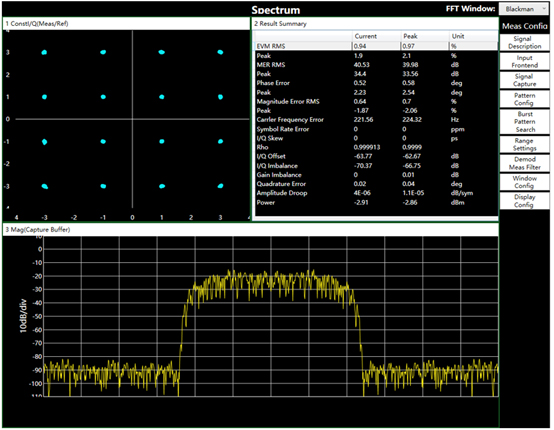The image size is (554, 430).
Task: Choose the Pattern Config button
Action: pos(524,99)
